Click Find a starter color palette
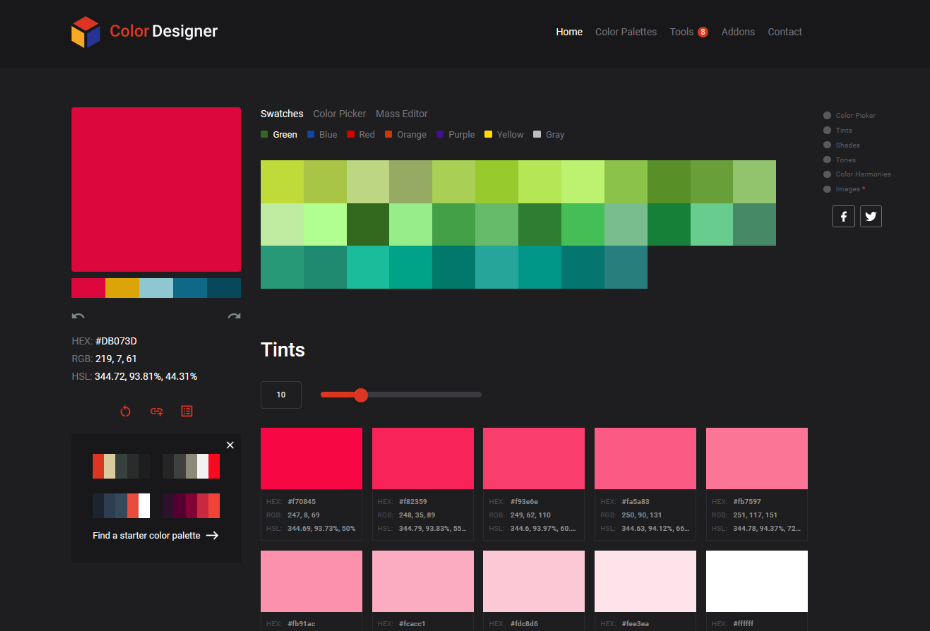The height and width of the screenshot is (631, 930). 155,535
